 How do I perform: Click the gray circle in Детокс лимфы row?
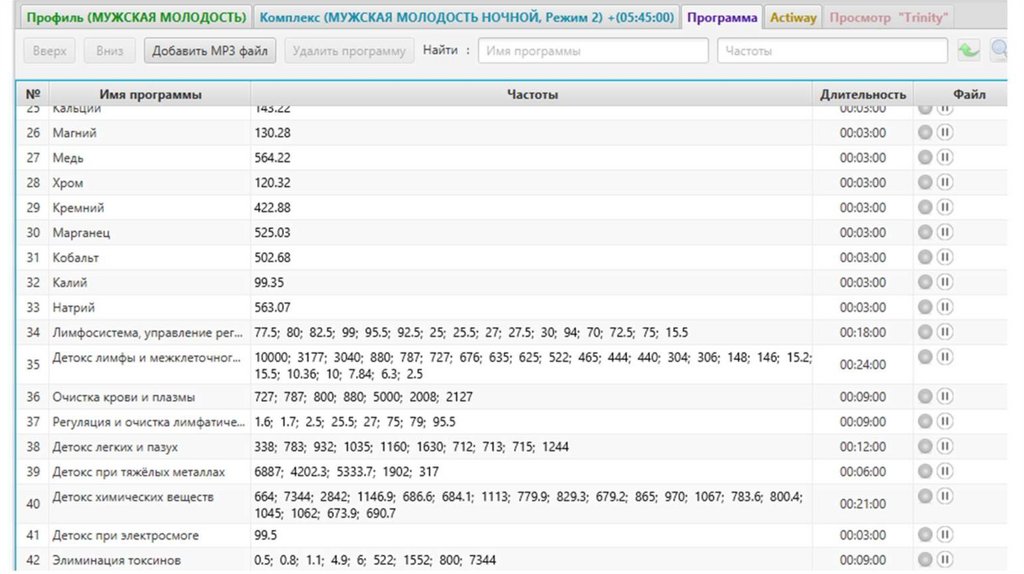(x=925, y=357)
